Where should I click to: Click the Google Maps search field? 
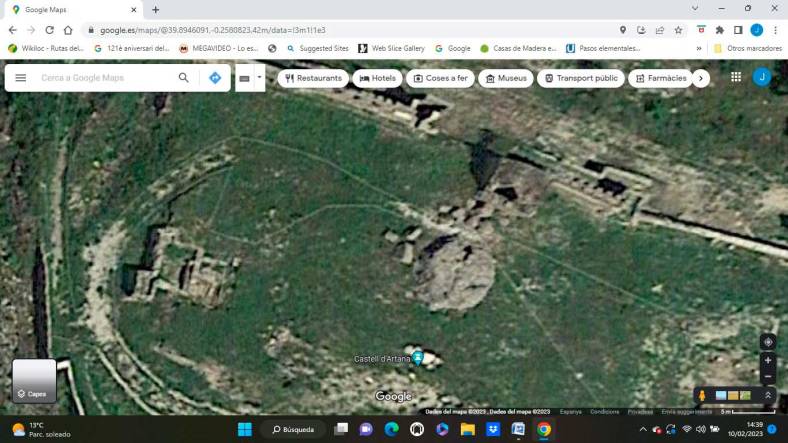click(100, 78)
